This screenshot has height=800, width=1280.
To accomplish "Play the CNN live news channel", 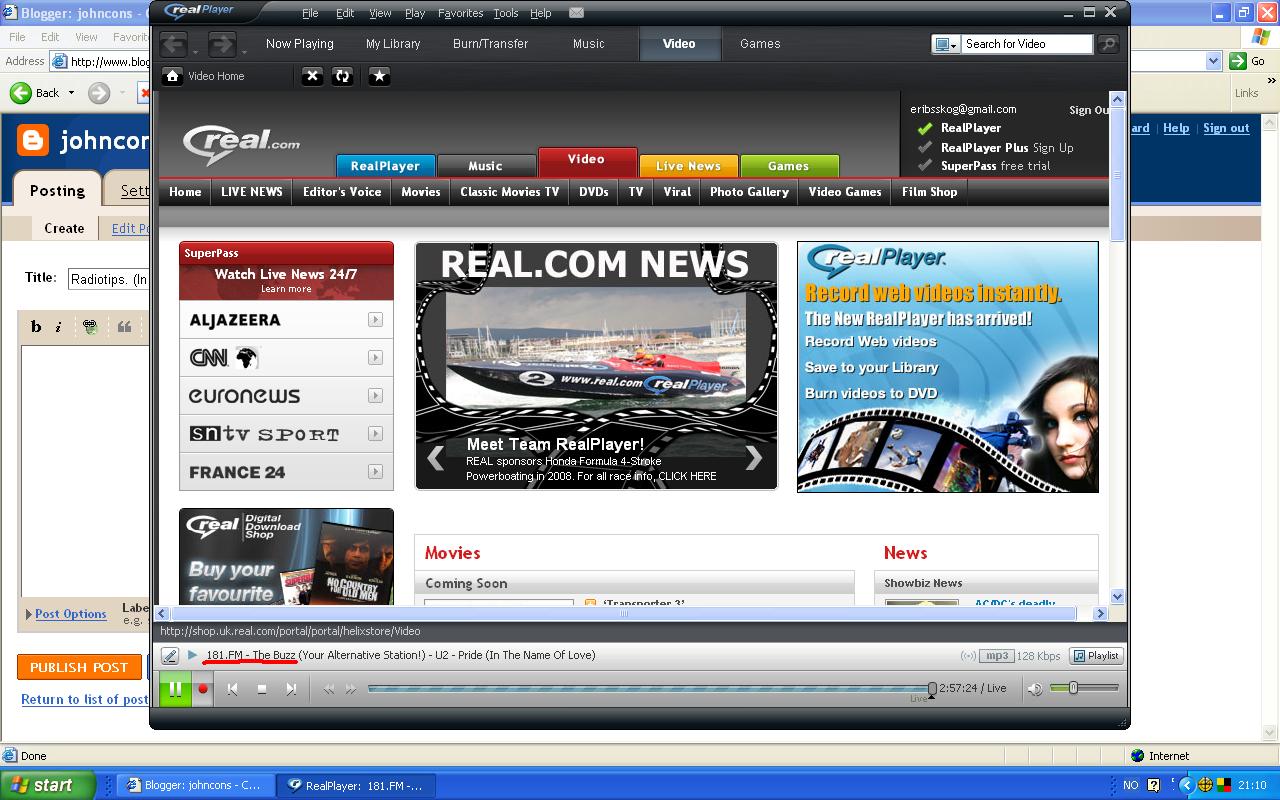I will click(x=286, y=358).
